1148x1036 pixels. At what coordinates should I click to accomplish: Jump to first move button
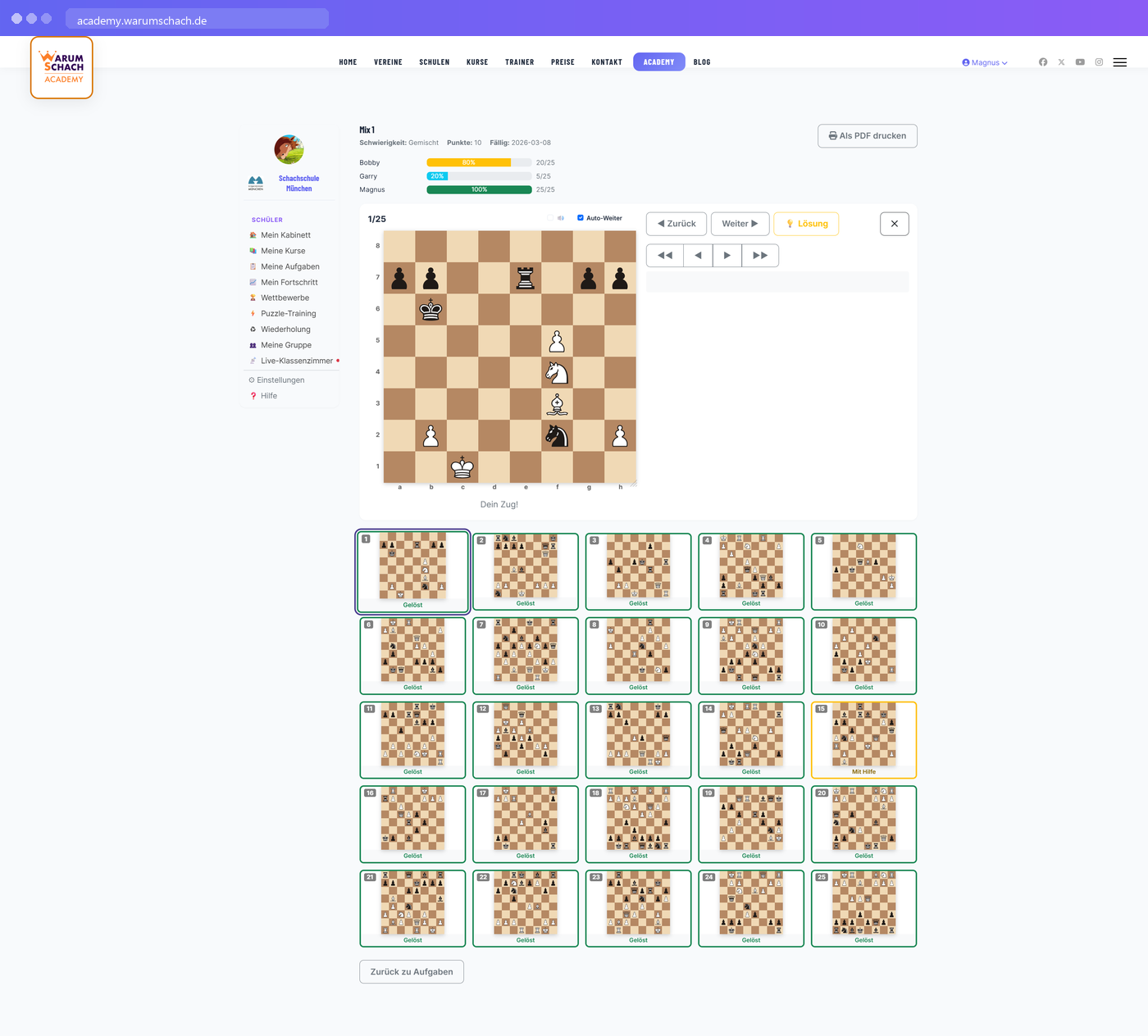click(x=665, y=256)
